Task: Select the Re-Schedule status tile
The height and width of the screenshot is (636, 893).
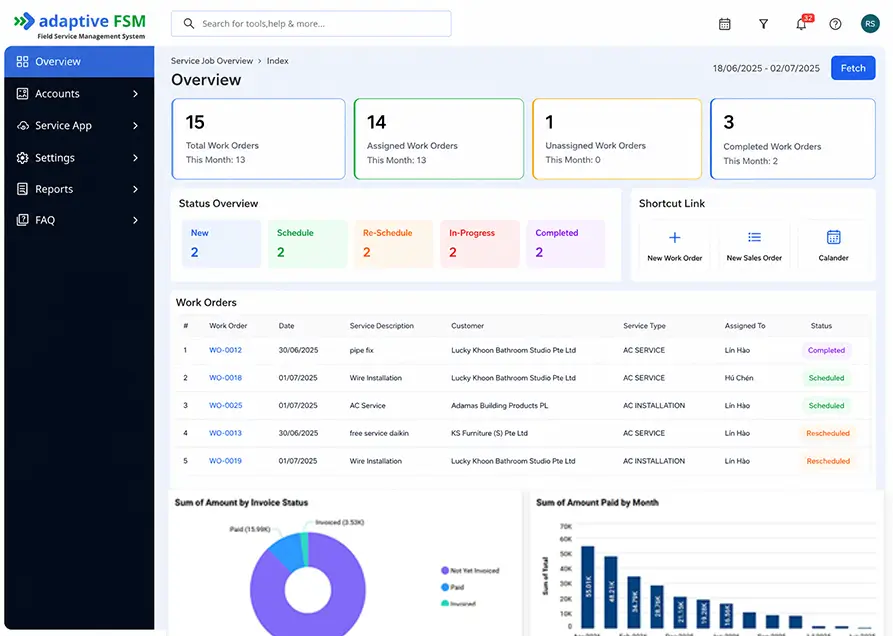Action: coord(394,244)
